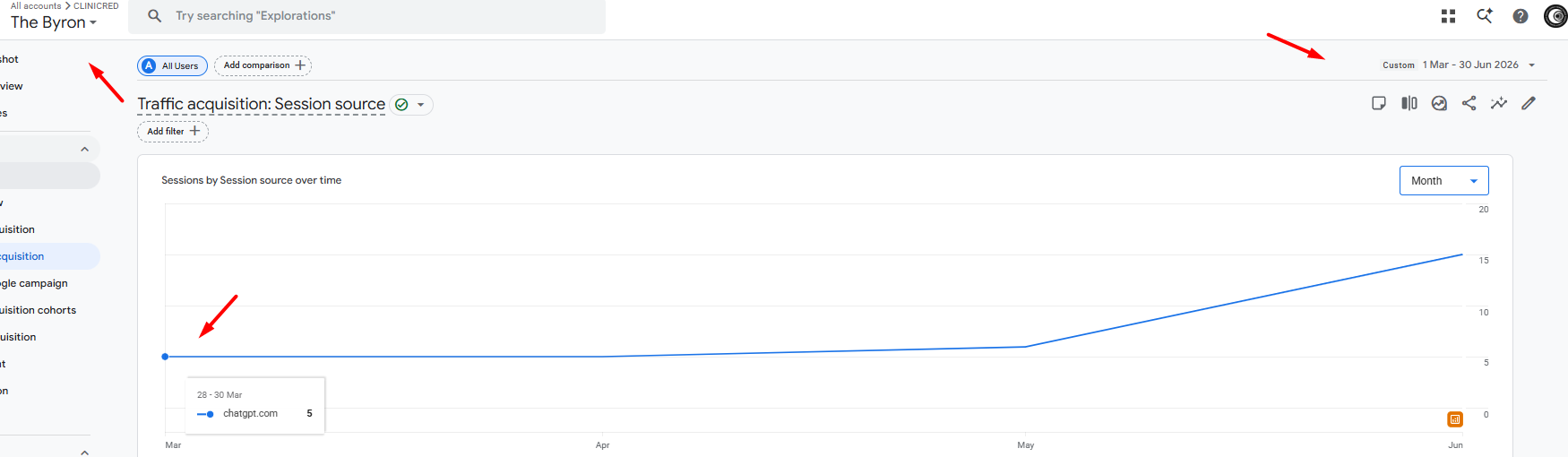
Task: Open the Help question mark icon
Action: pos(1521,16)
